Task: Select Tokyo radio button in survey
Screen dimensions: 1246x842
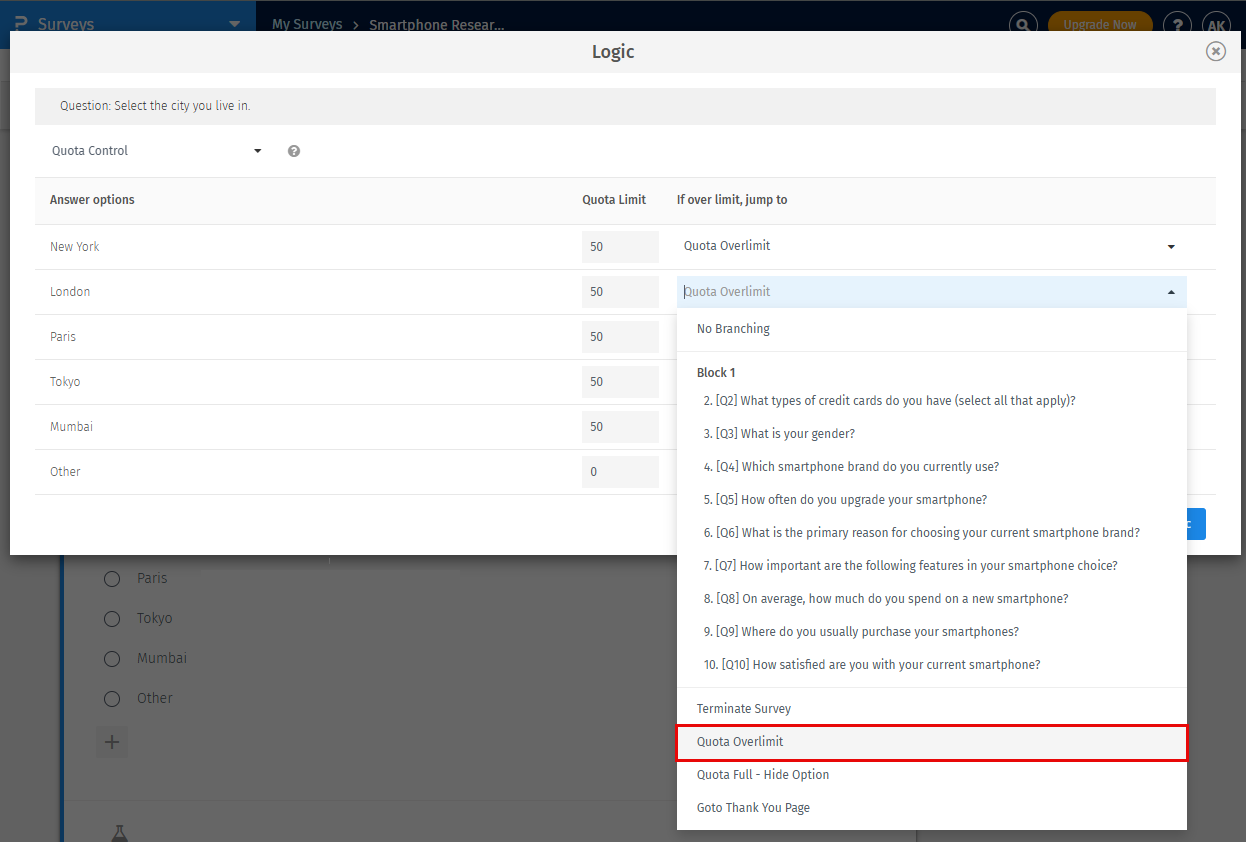Action: coord(112,619)
